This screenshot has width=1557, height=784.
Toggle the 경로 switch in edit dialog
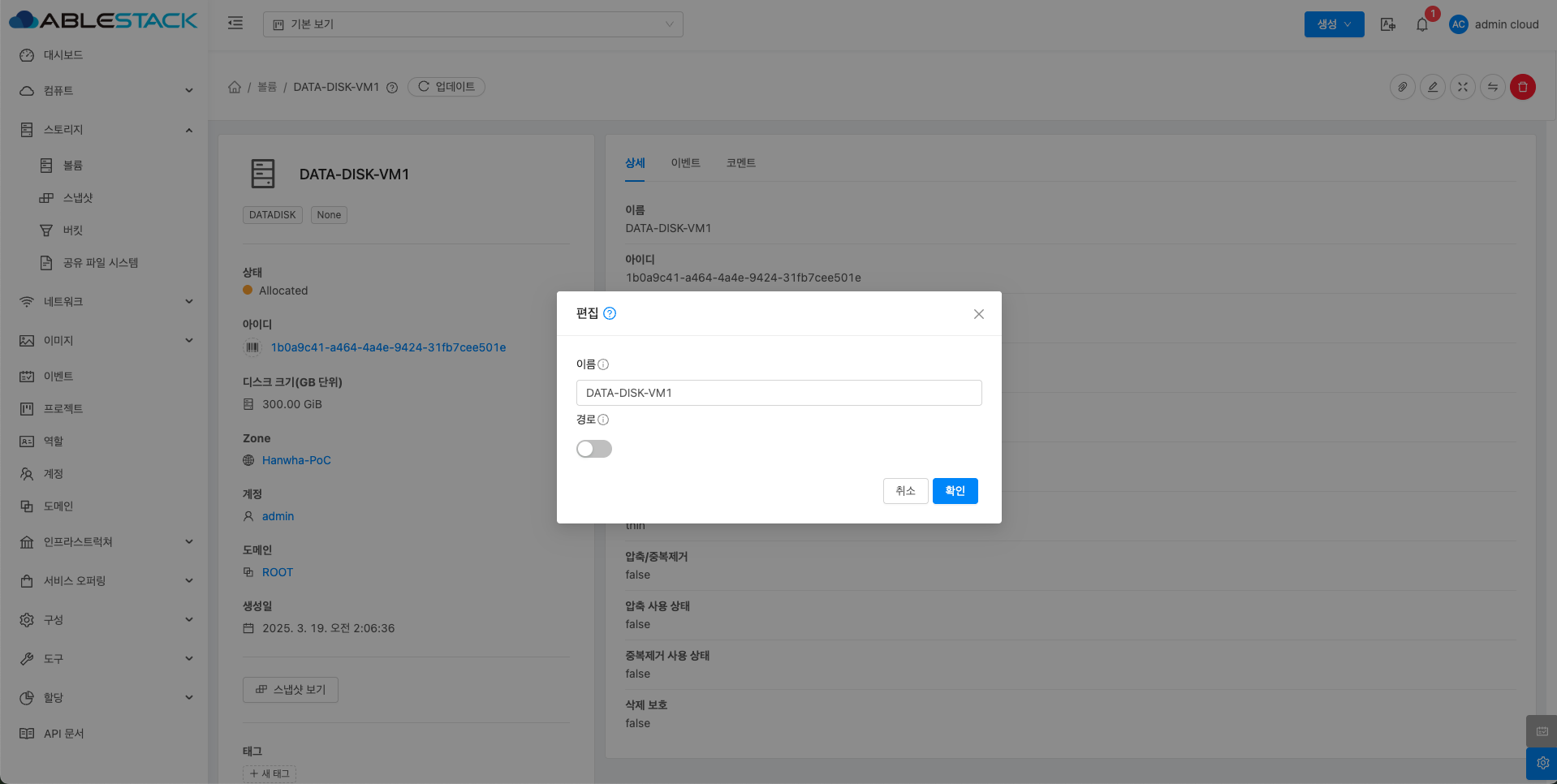[593, 449]
